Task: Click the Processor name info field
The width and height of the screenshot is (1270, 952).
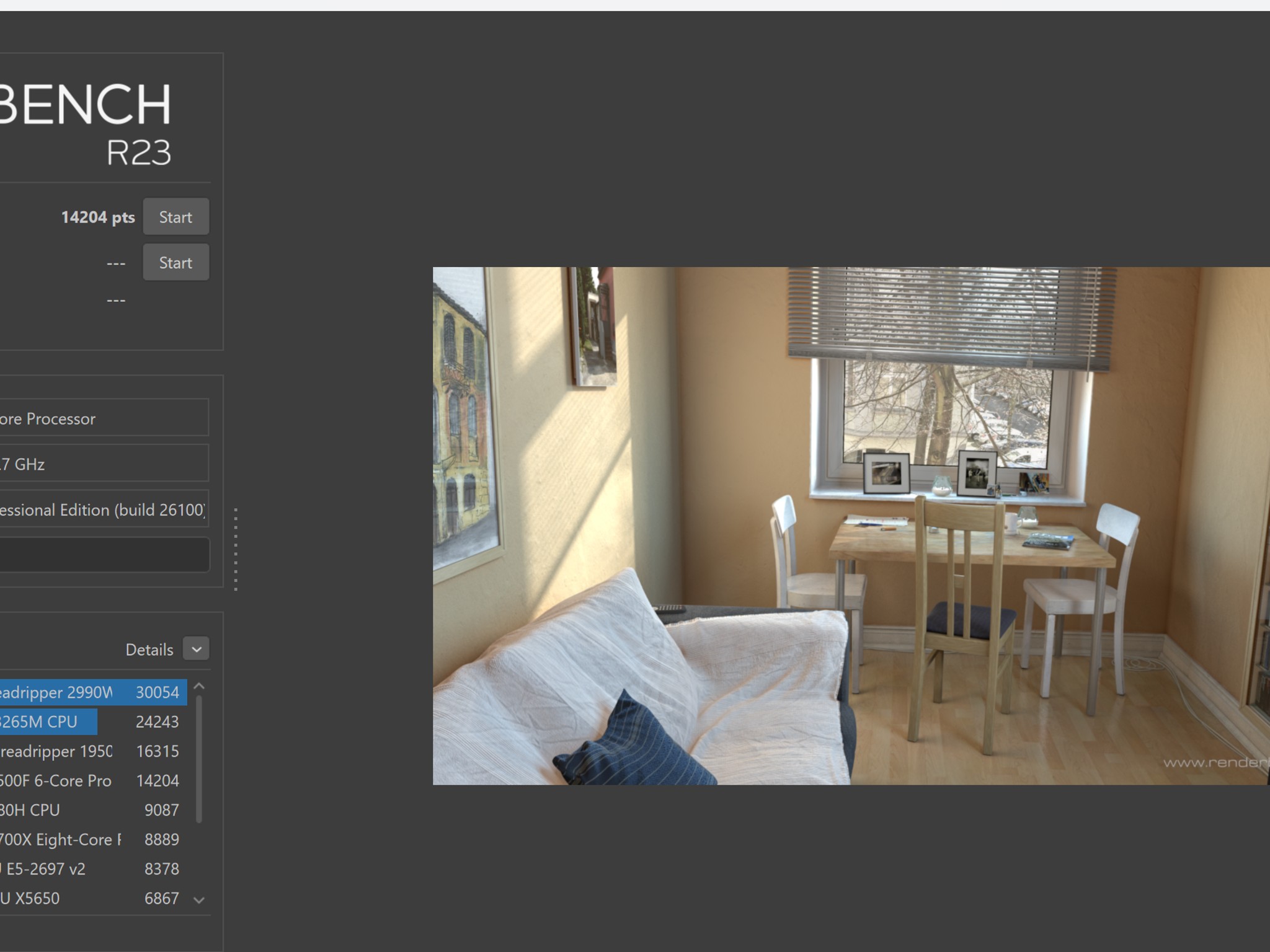Action: point(104,418)
